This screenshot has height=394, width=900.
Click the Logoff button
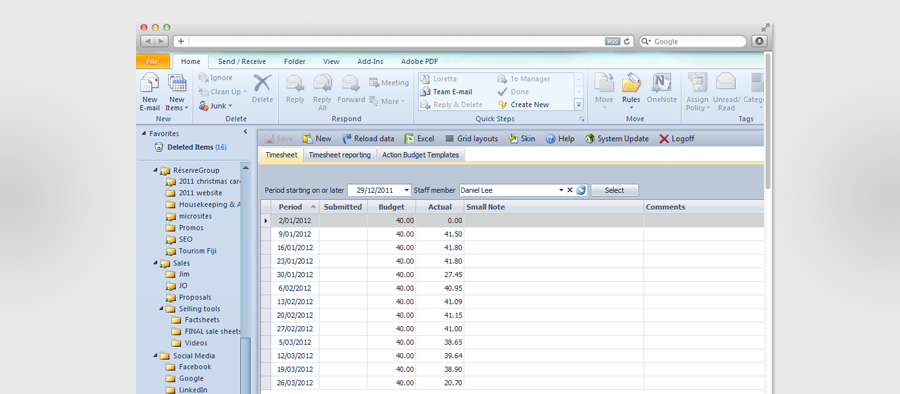click(677, 138)
